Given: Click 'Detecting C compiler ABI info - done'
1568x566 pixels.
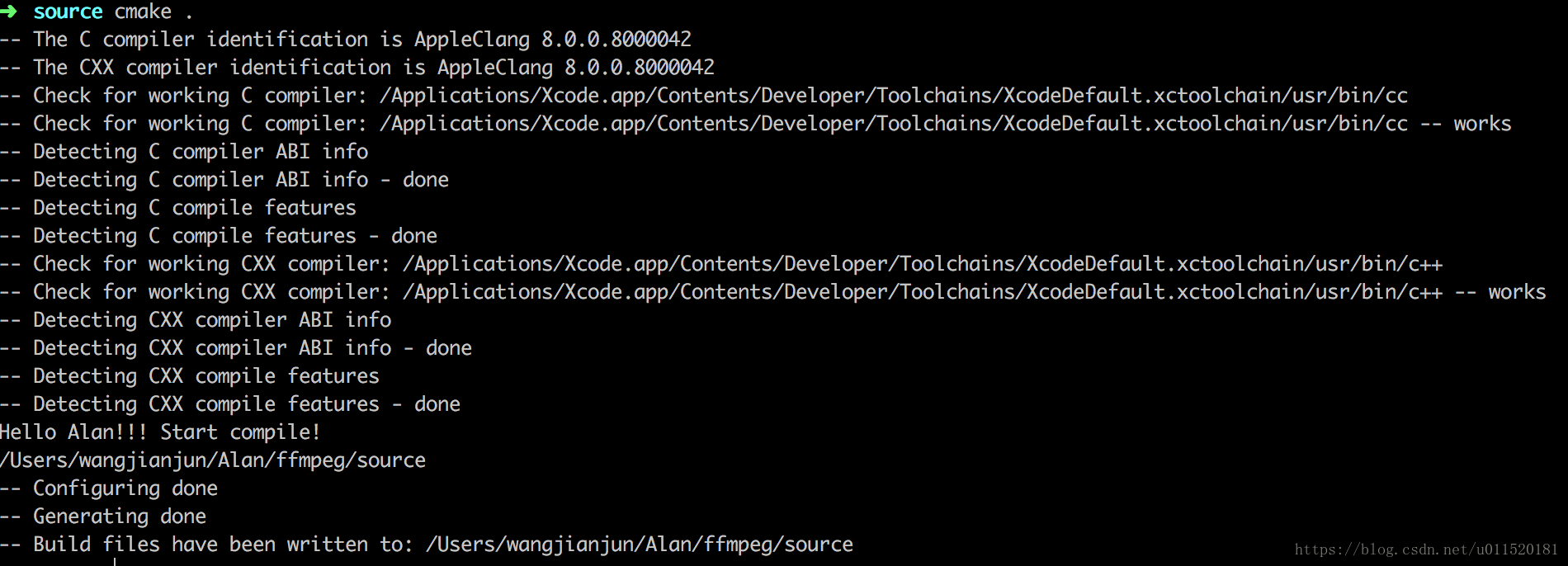Looking at the screenshot, I should 224,180.
